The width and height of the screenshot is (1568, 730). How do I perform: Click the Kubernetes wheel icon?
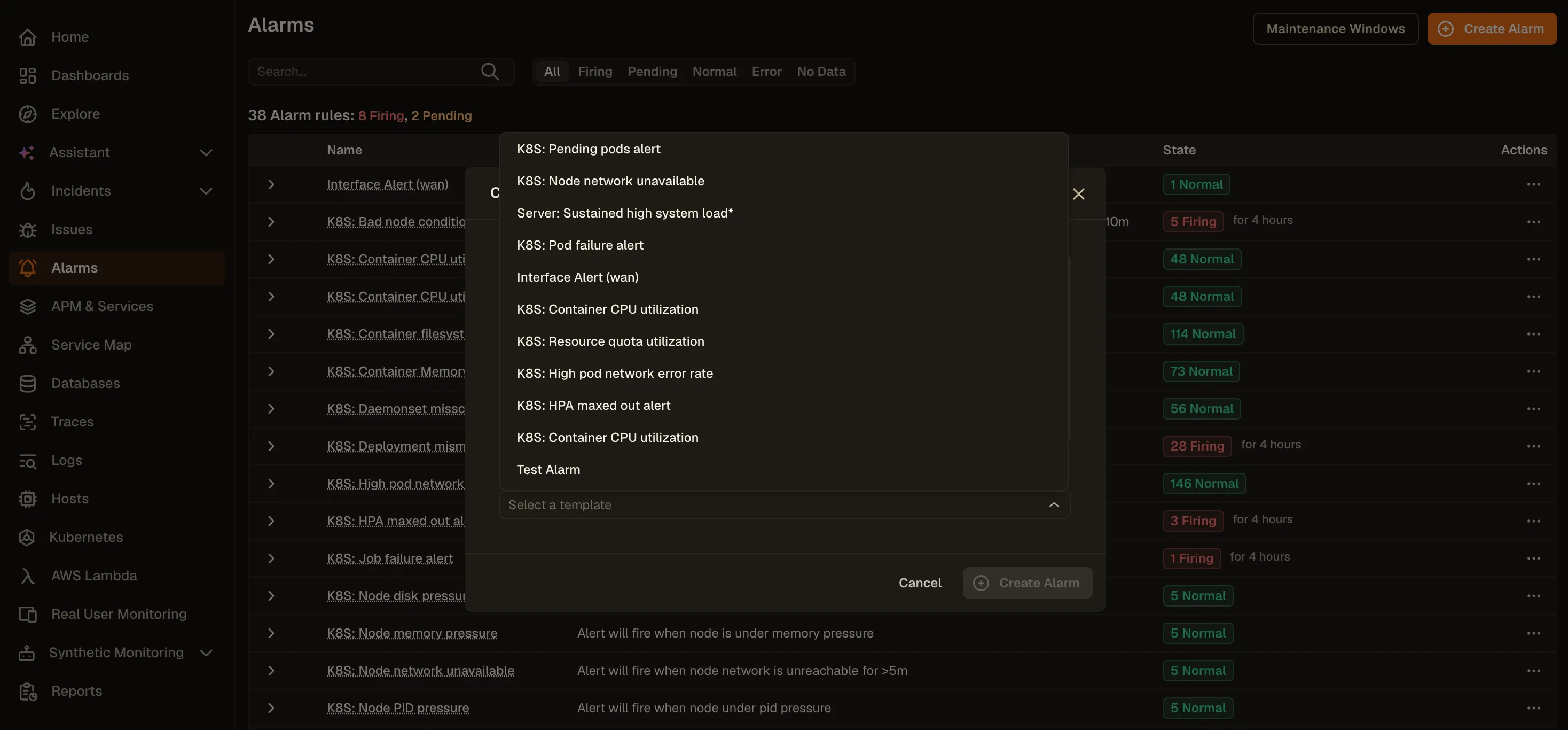26,537
